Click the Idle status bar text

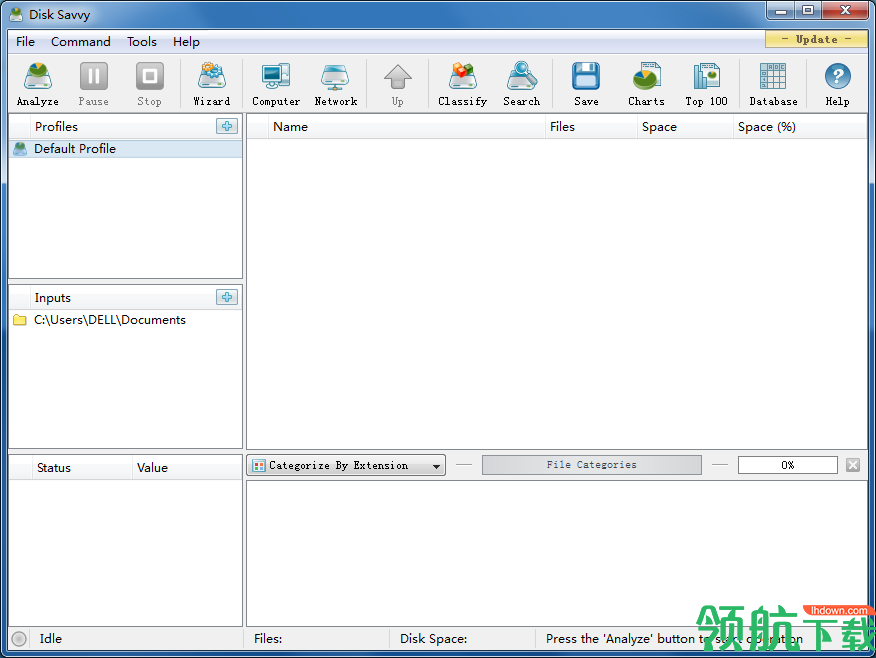[x=50, y=638]
